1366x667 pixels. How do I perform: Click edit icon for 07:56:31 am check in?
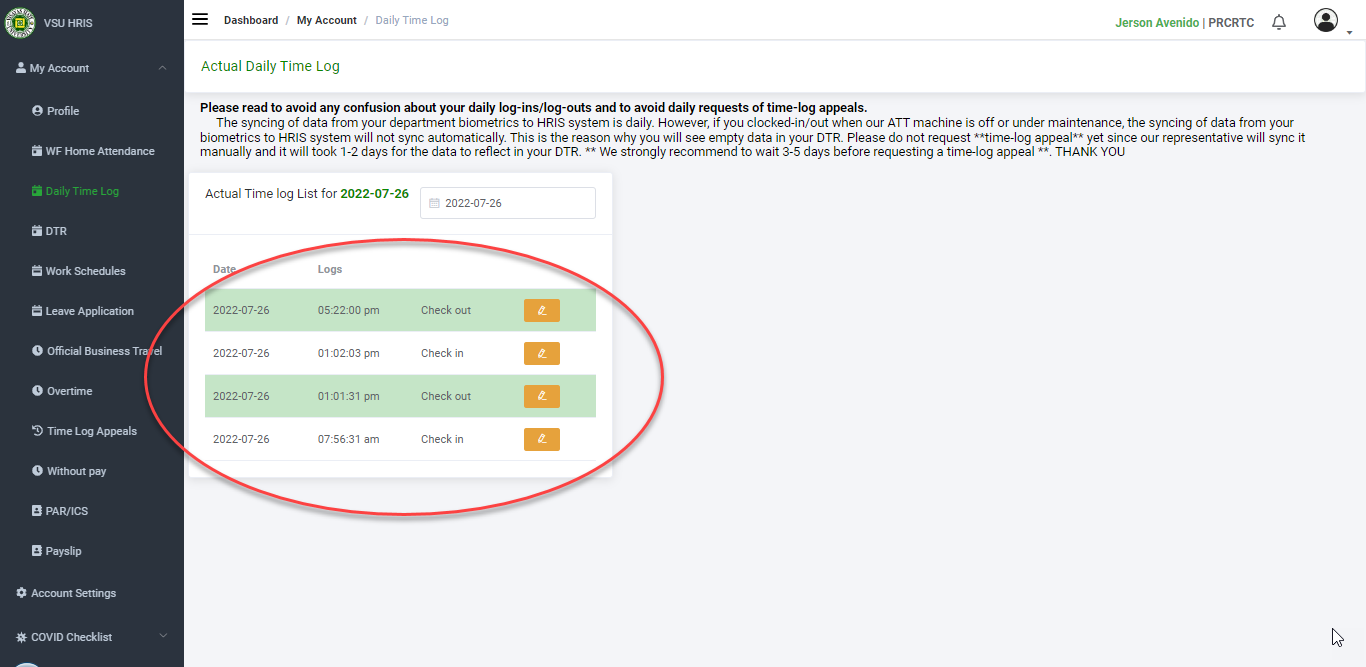coord(541,439)
